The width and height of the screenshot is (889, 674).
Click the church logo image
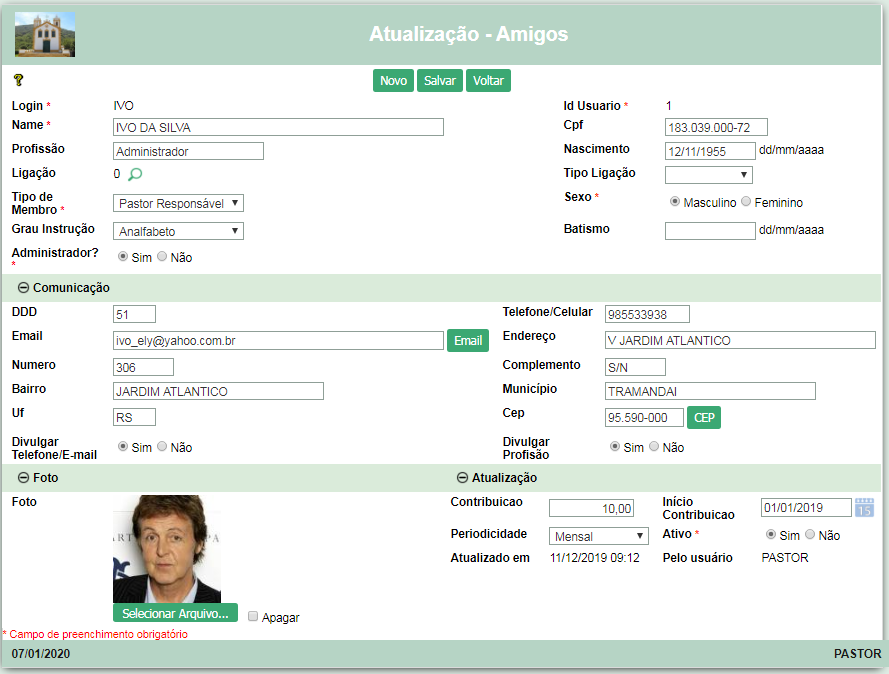(45, 35)
